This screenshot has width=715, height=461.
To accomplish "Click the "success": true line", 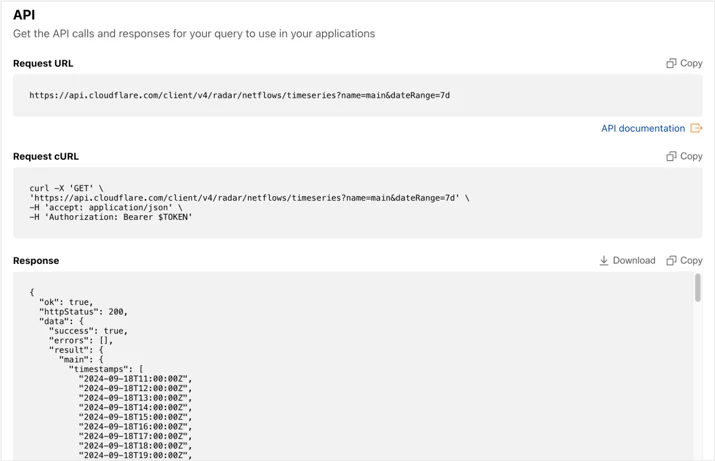I will click(x=88, y=331).
